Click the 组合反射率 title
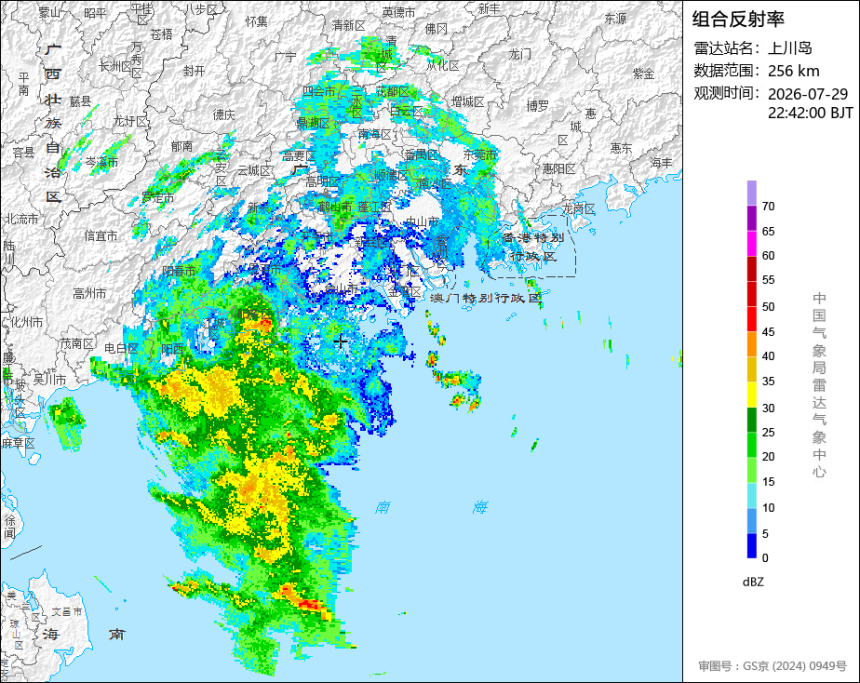The width and height of the screenshot is (860, 683). pos(738,19)
